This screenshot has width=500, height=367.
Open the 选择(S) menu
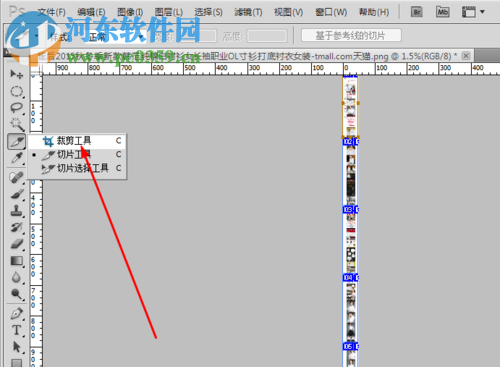[208, 12]
